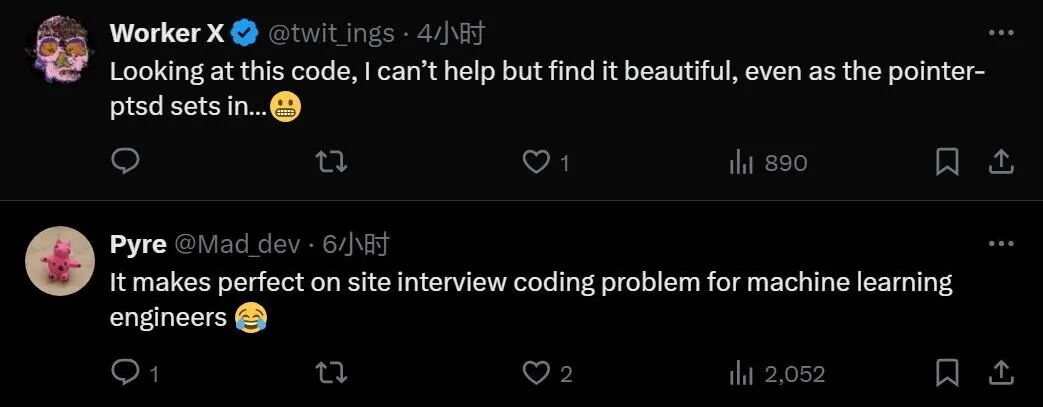Reply to Worker X's tweet

click(124, 162)
